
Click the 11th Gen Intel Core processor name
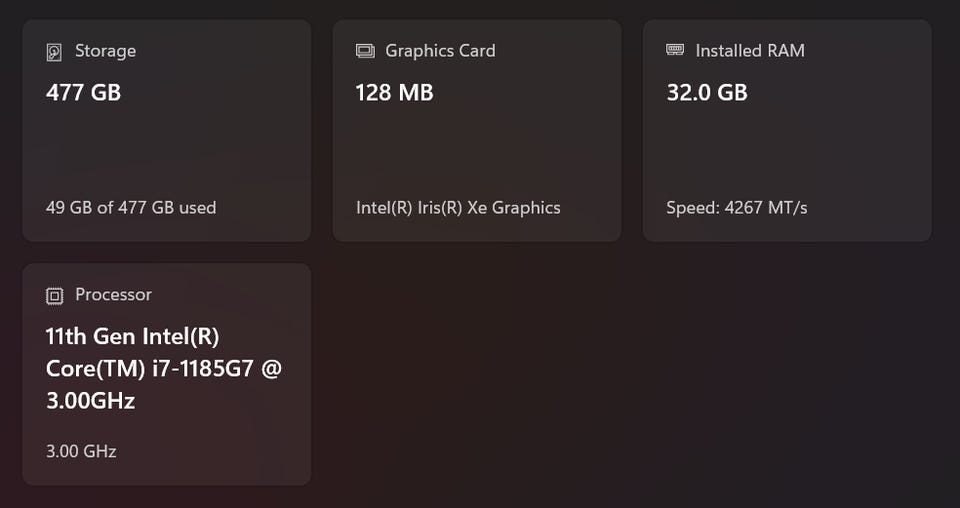click(164, 368)
